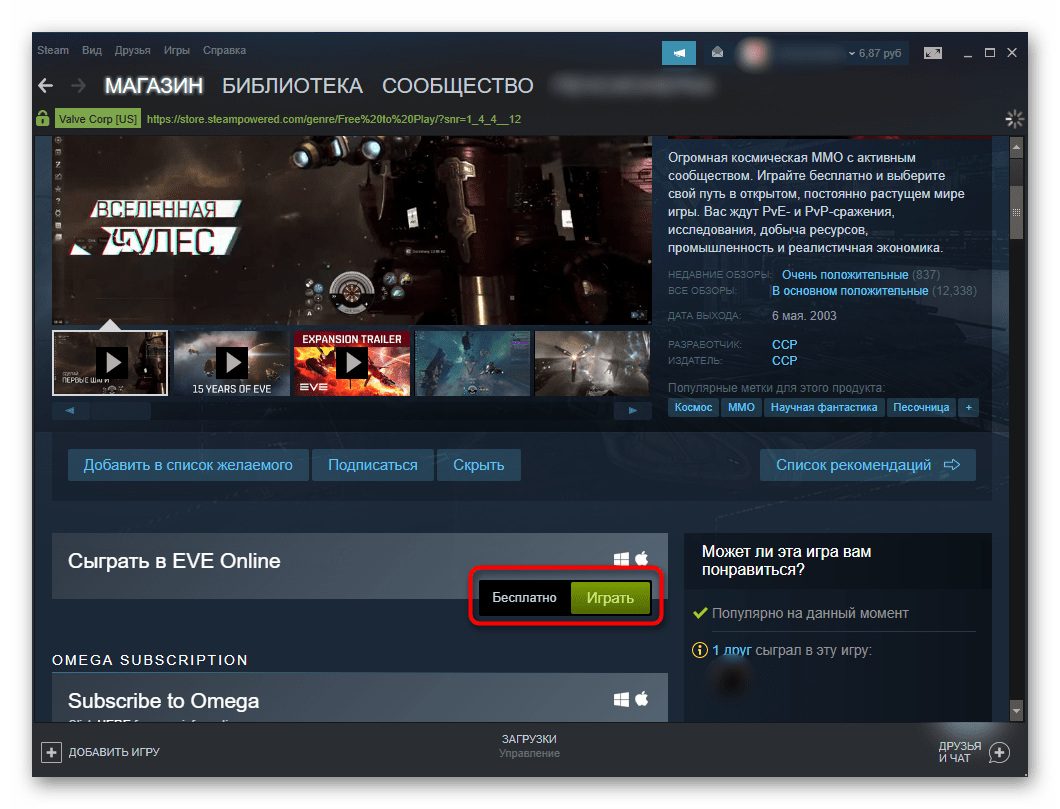Switch to the БИБЛИОТЕКА tab

[292, 86]
